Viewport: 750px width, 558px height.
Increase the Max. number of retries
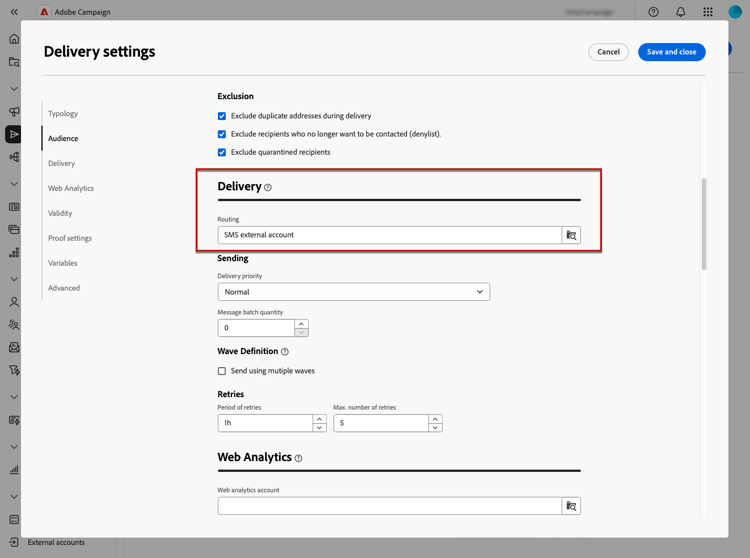pos(435,419)
